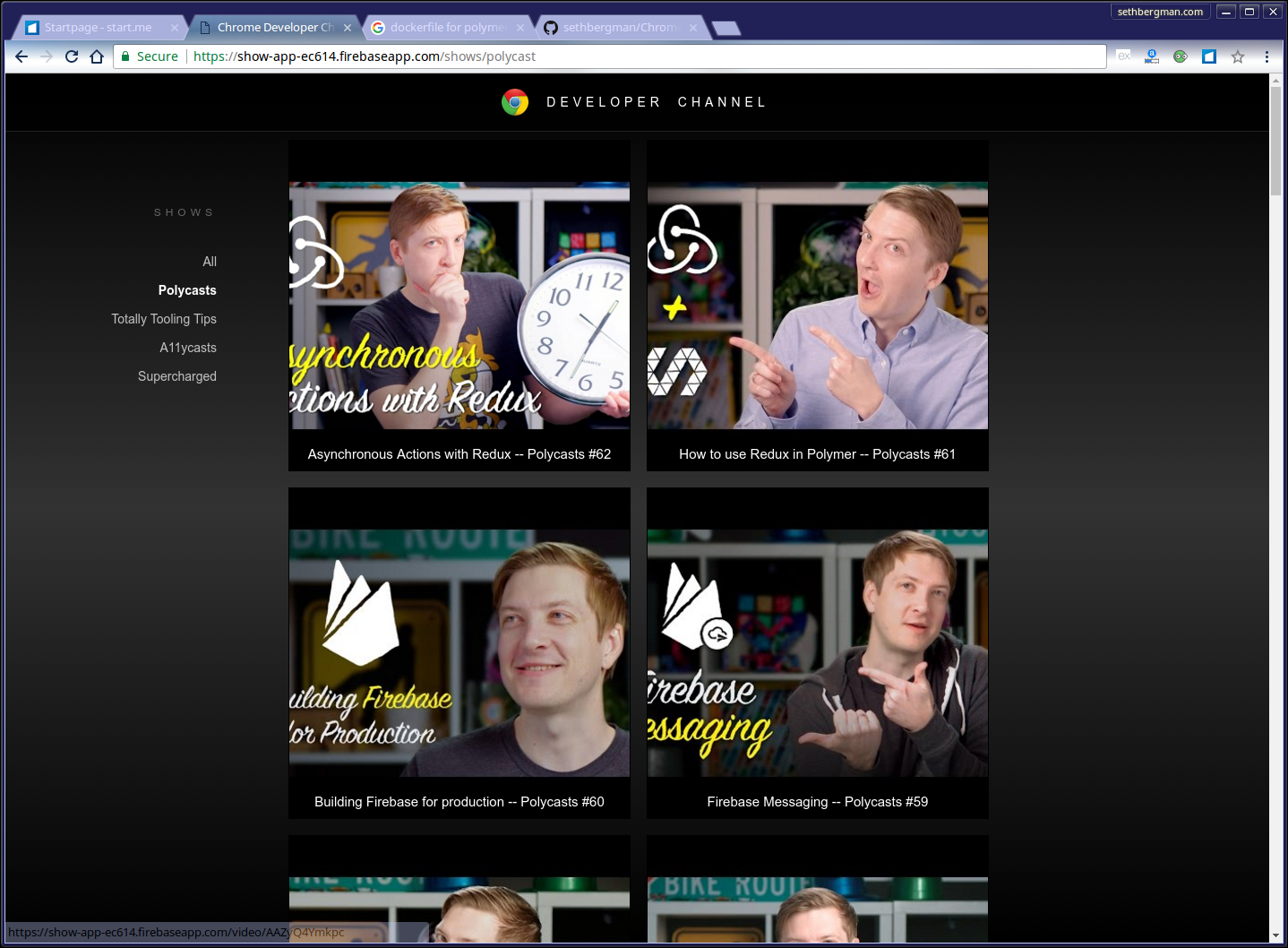Close the sethbergman/Chrome tab

(693, 28)
